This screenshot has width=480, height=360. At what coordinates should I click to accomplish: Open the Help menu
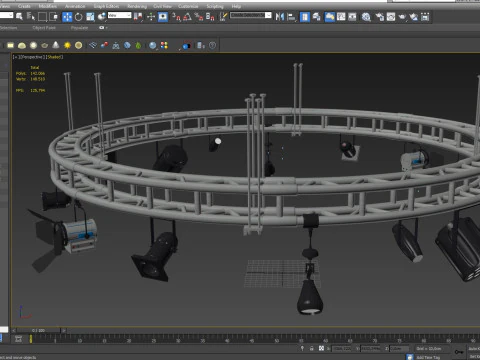click(x=236, y=6)
